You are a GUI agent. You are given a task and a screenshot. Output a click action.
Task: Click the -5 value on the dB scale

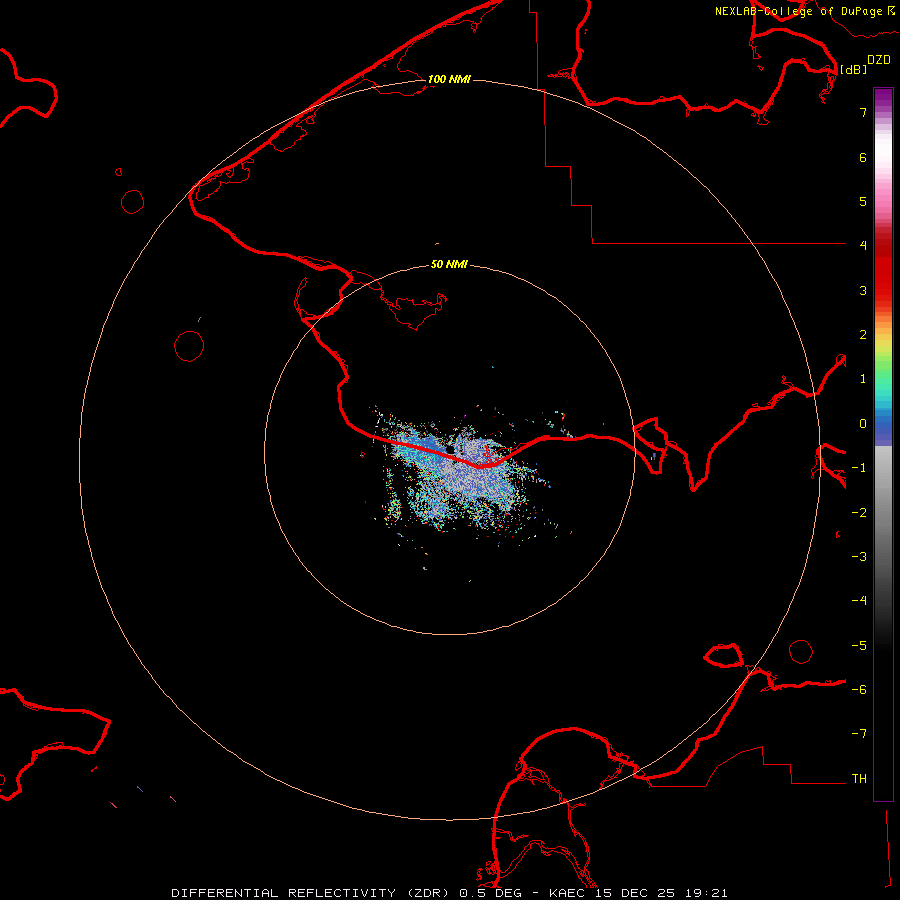point(859,645)
